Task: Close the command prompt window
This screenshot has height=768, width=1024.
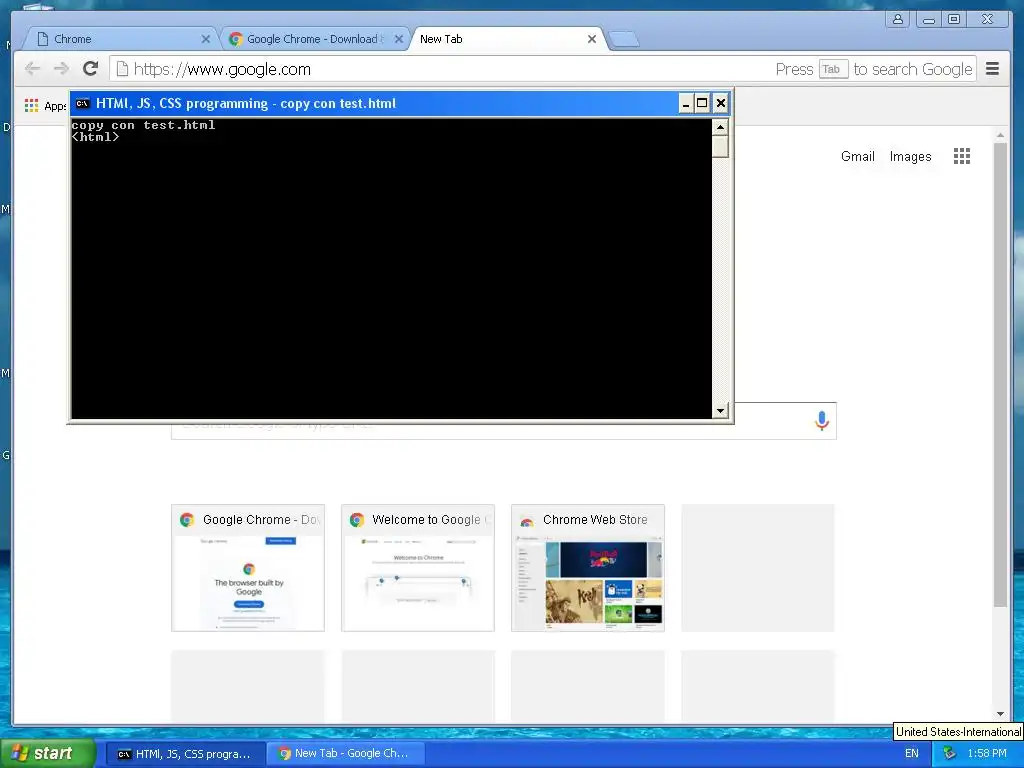Action: [x=720, y=103]
